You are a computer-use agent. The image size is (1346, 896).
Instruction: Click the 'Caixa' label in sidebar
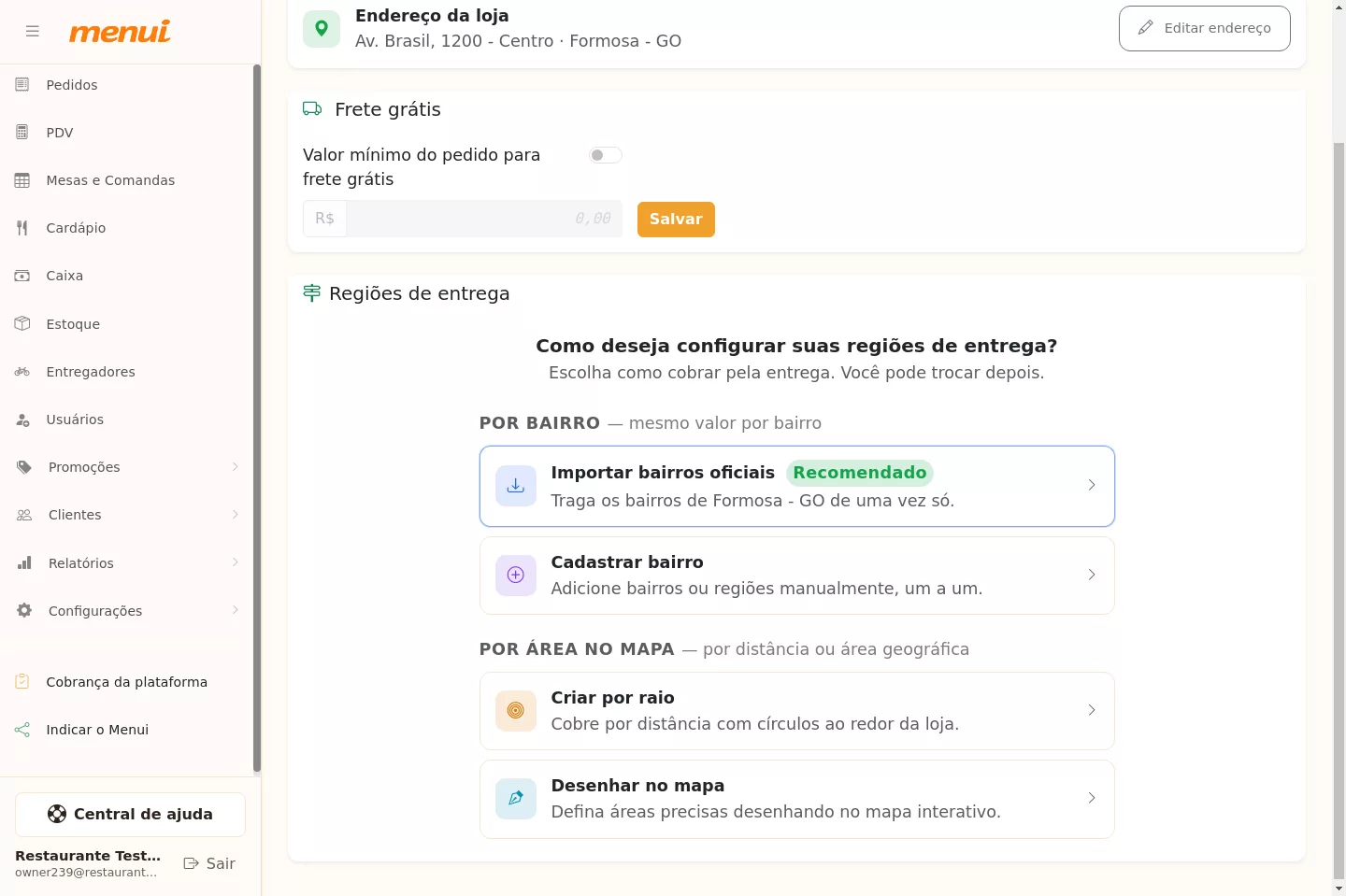tap(64, 276)
